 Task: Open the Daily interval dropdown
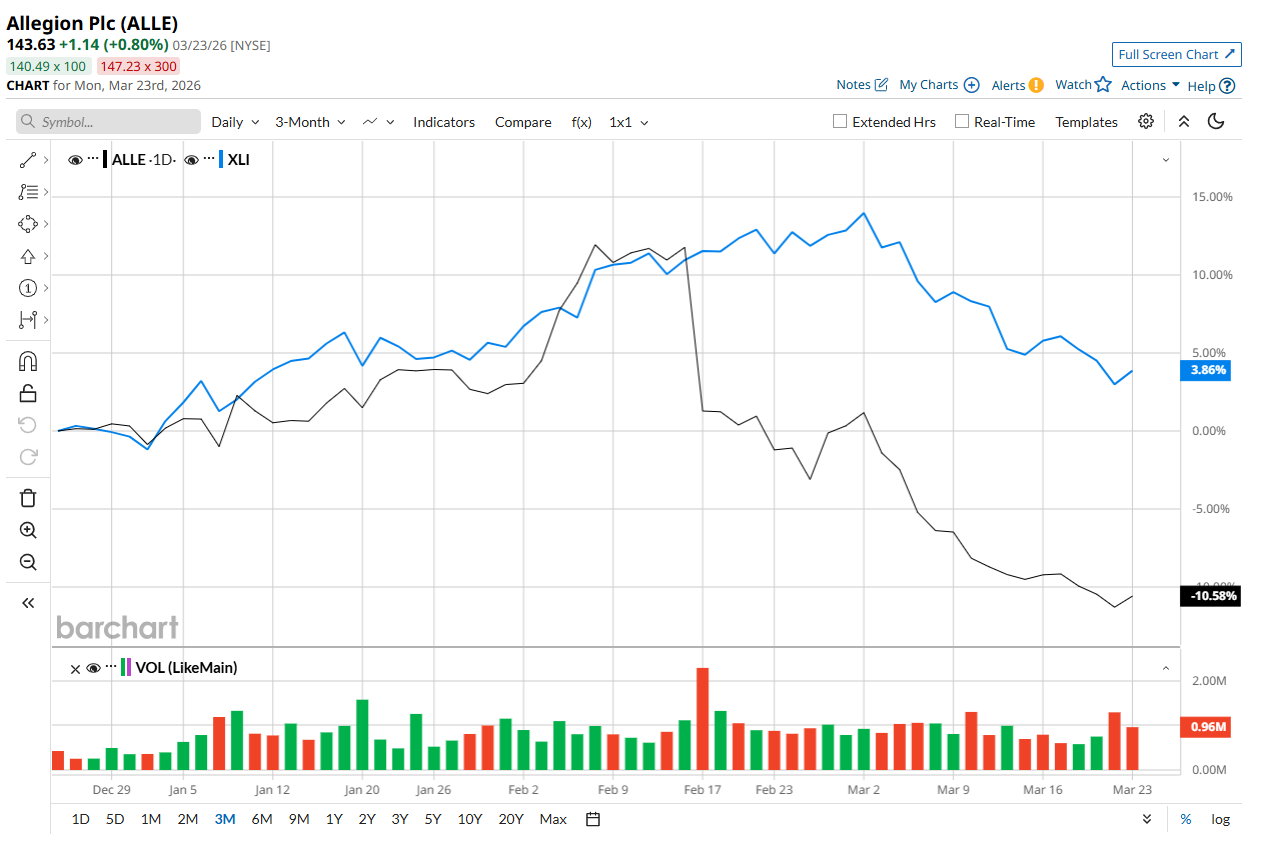coord(235,122)
